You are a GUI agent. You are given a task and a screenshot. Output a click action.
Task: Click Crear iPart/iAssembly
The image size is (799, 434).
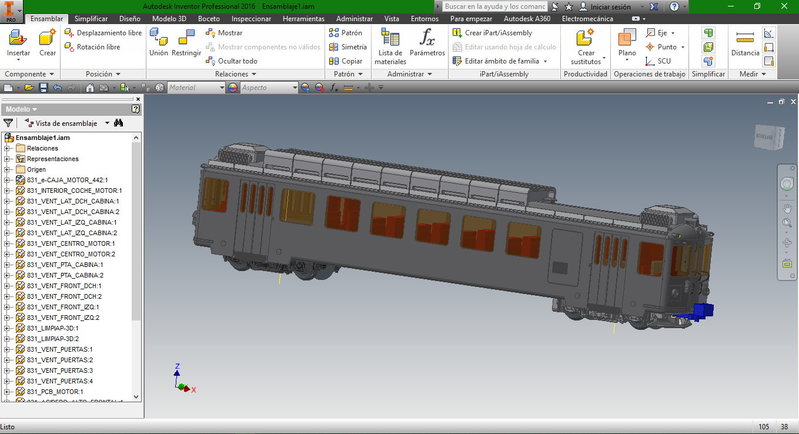point(492,33)
